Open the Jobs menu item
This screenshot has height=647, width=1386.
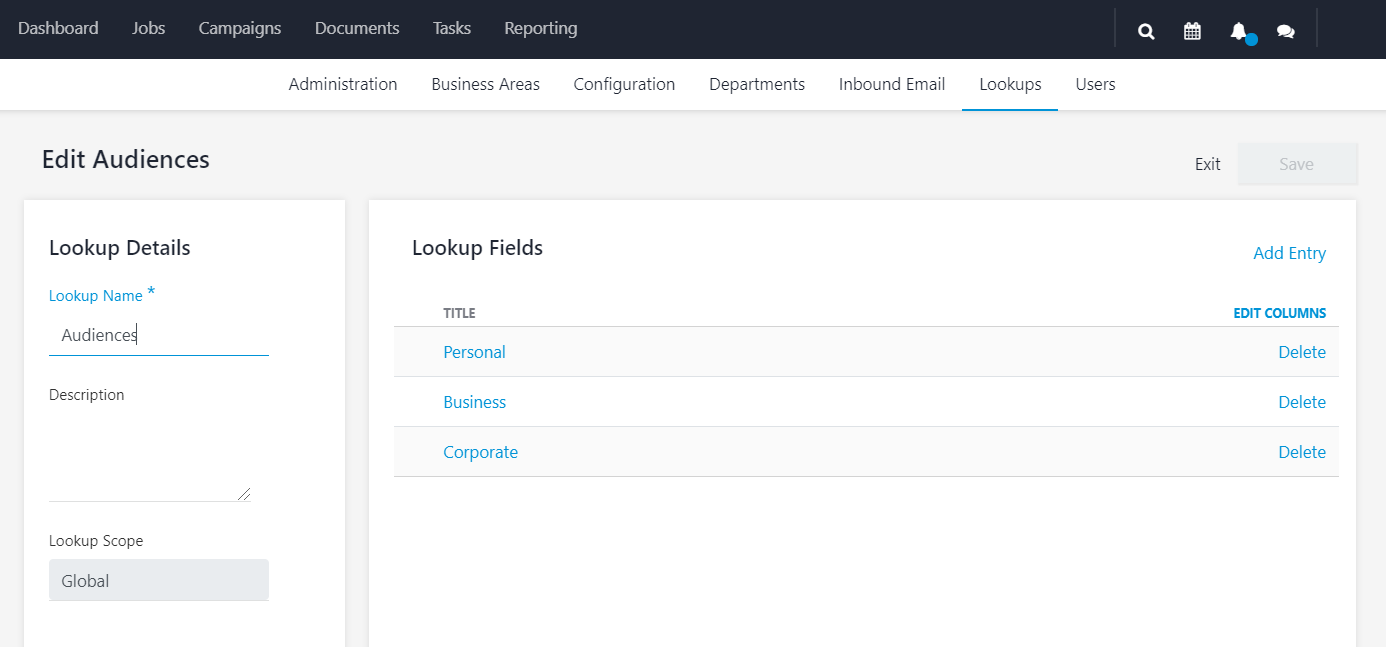click(148, 28)
